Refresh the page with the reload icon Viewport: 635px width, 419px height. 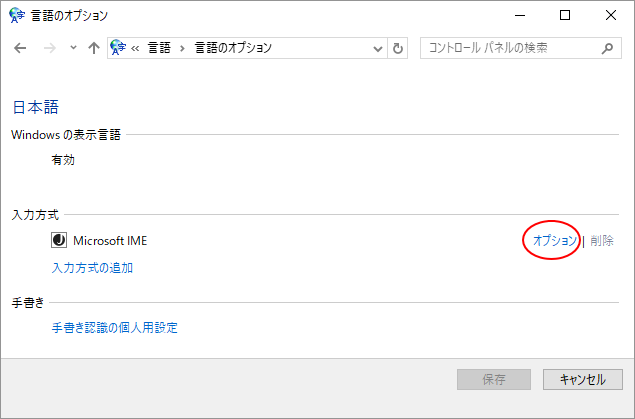[x=398, y=49]
